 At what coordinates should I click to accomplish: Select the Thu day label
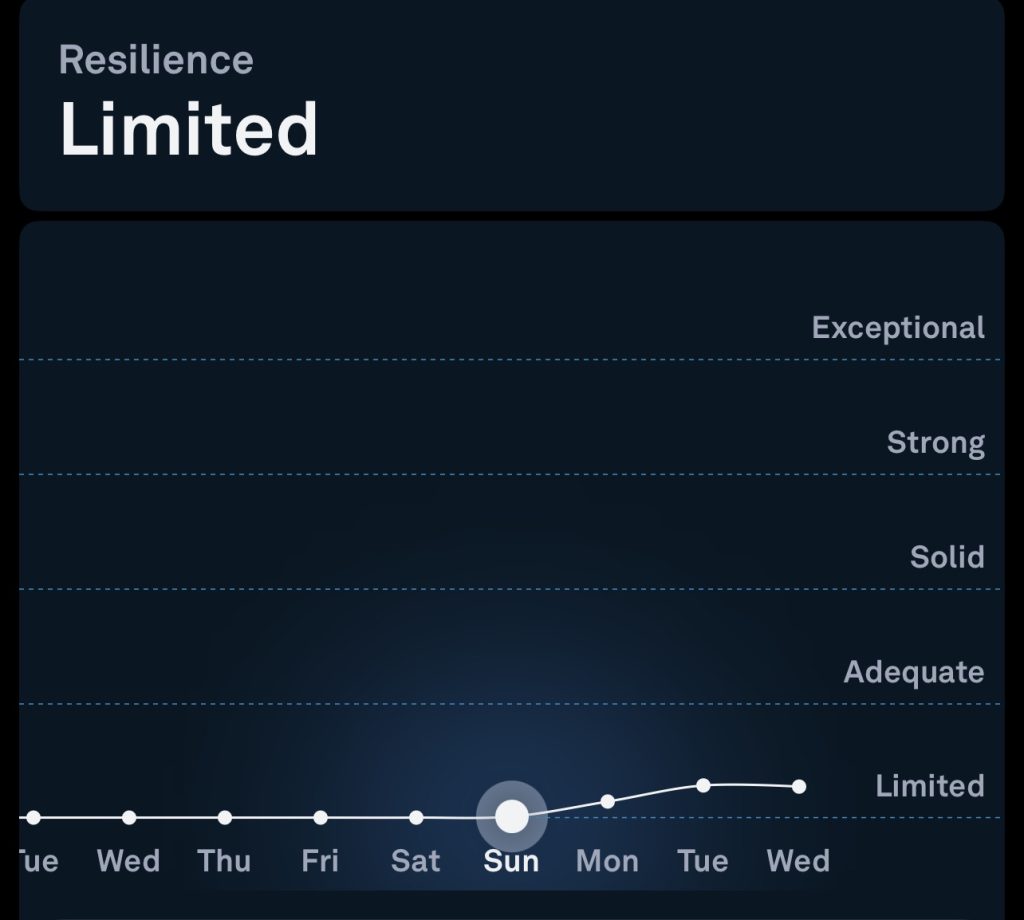tap(224, 861)
